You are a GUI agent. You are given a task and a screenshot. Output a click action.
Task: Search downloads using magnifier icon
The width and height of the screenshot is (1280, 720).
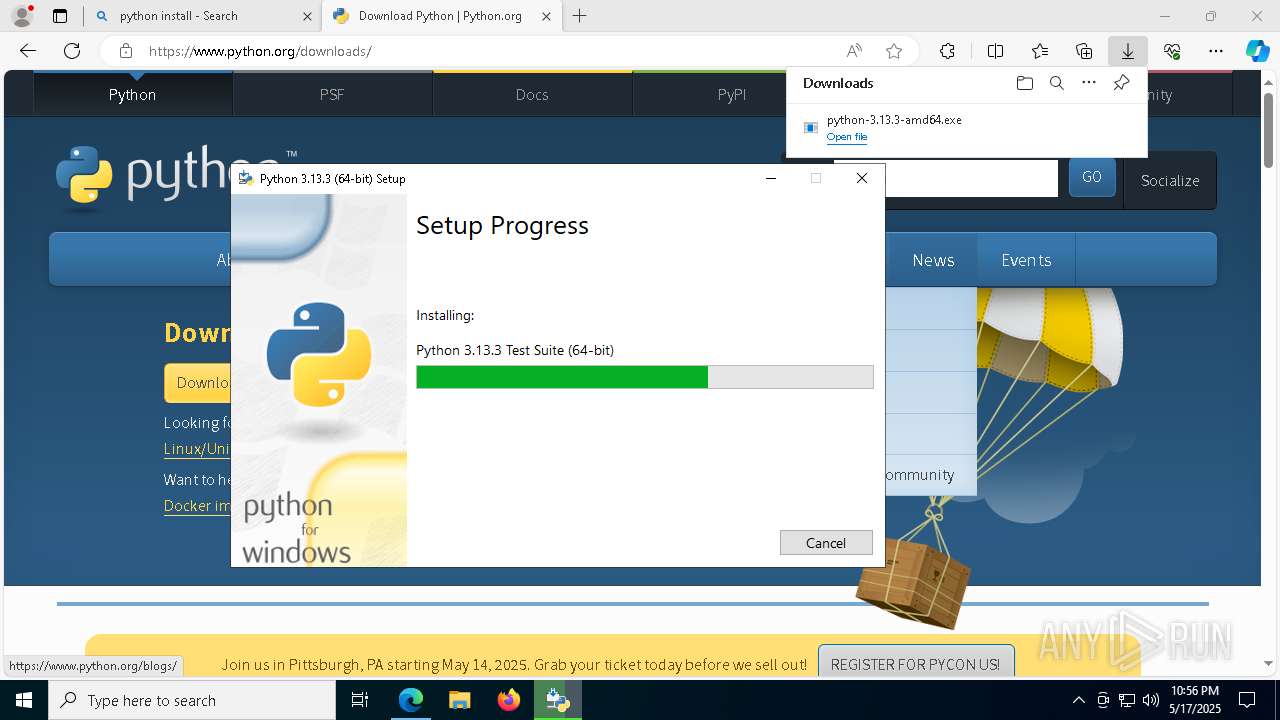1056,83
